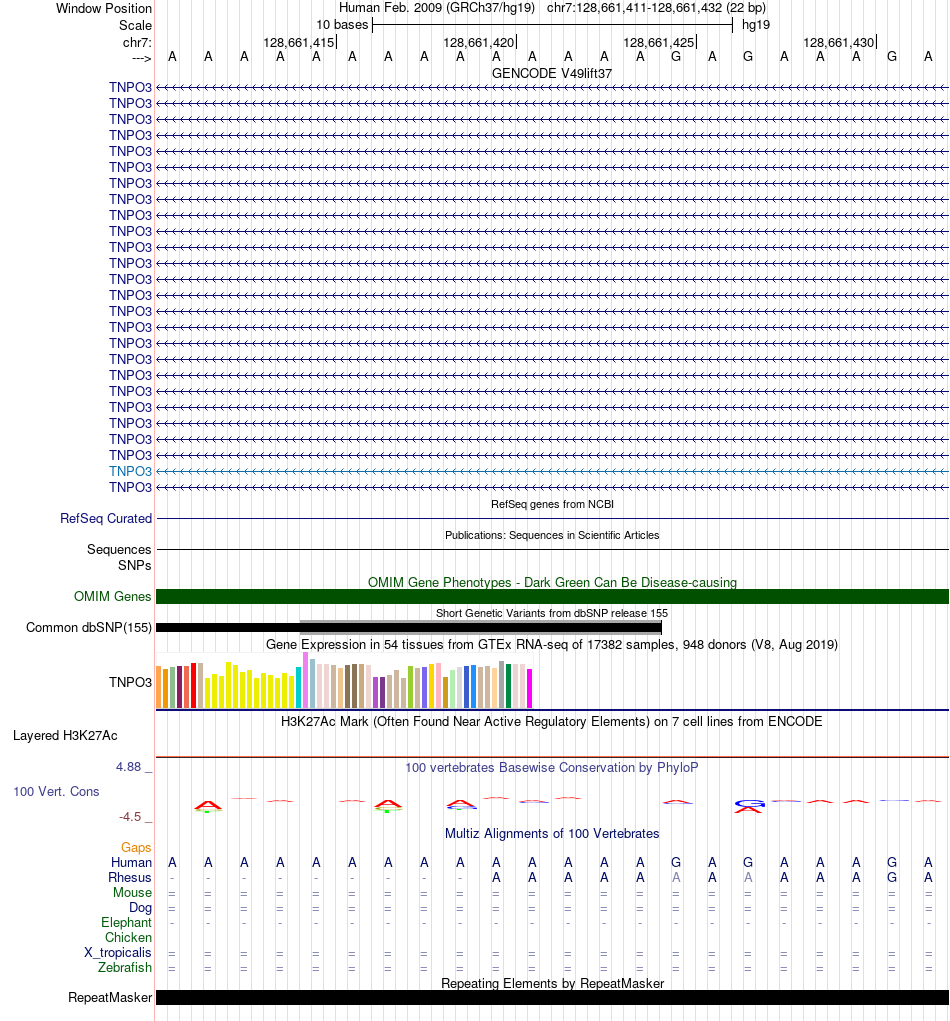
Task: Click the orange Gaps row label
Action: [136, 848]
